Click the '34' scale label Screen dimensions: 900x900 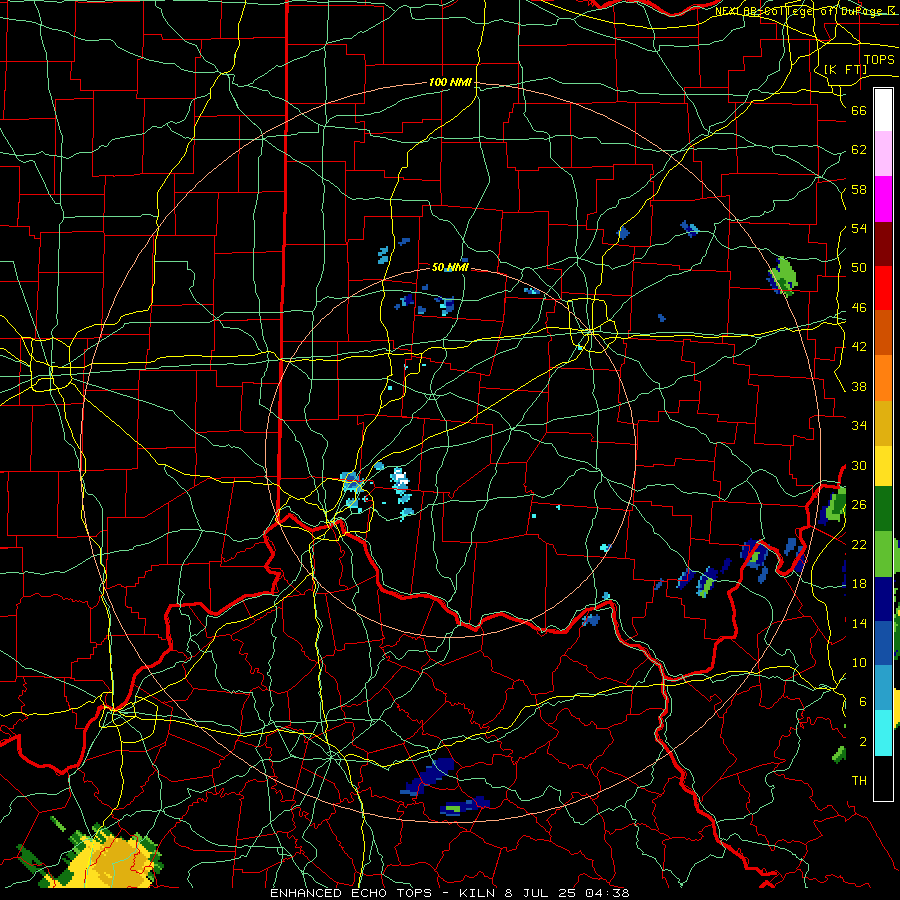[x=859, y=425]
